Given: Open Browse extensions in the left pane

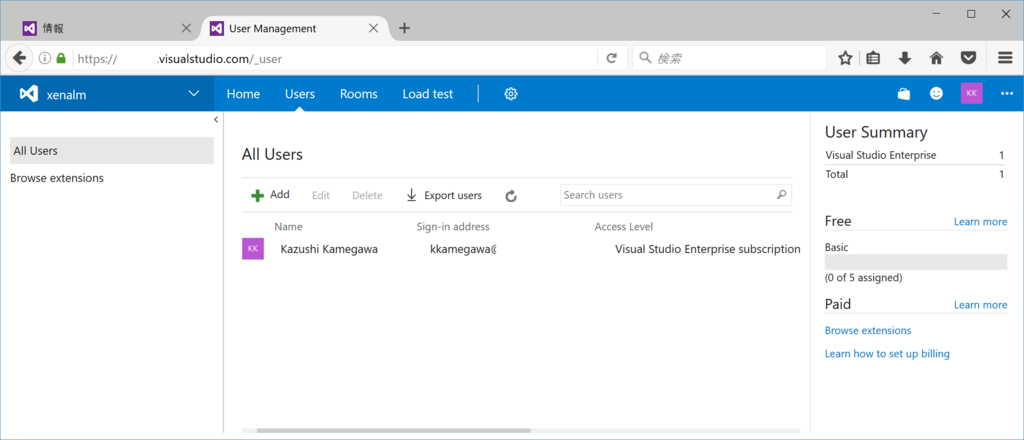Looking at the screenshot, I should click(57, 178).
